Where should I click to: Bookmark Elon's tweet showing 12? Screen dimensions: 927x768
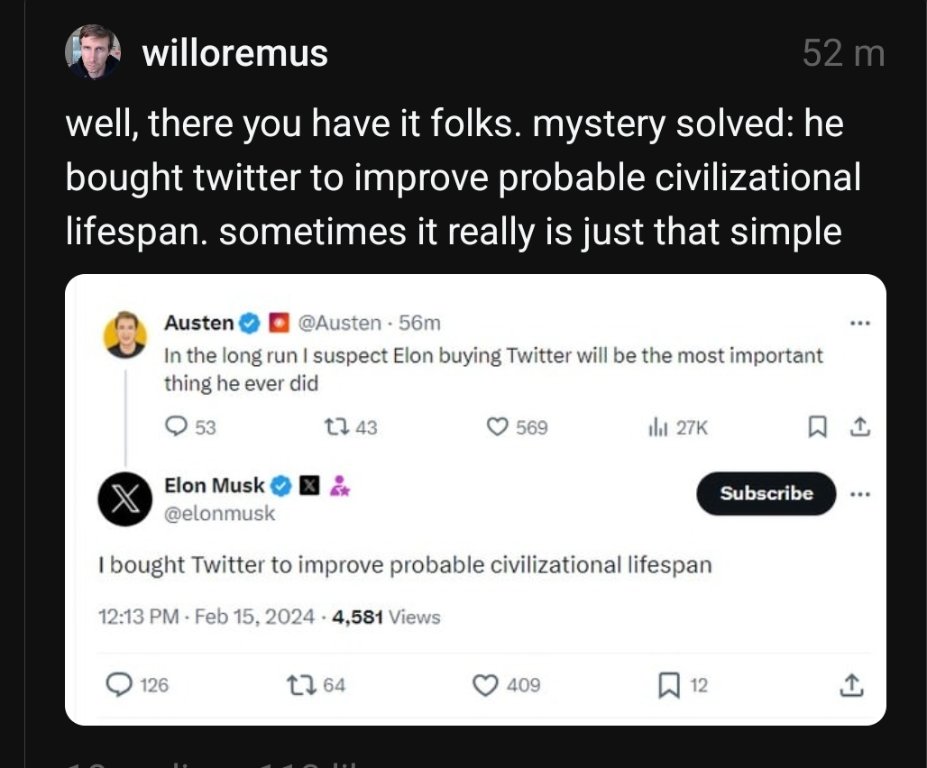668,685
